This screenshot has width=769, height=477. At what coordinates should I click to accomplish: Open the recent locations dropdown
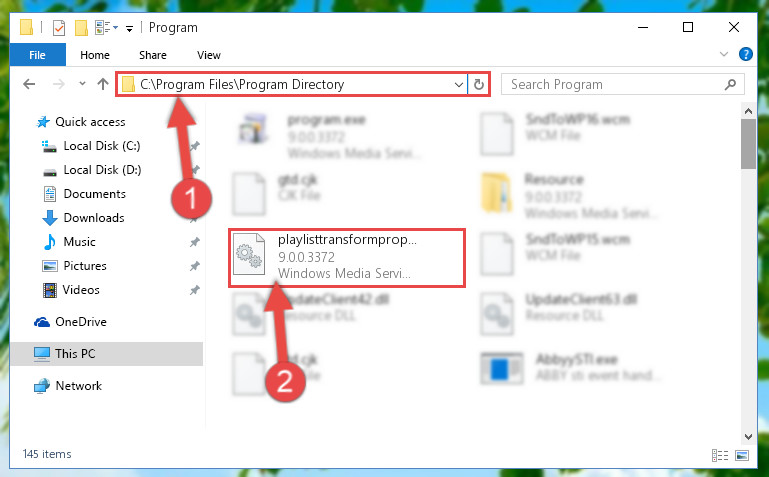[x=82, y=84]
